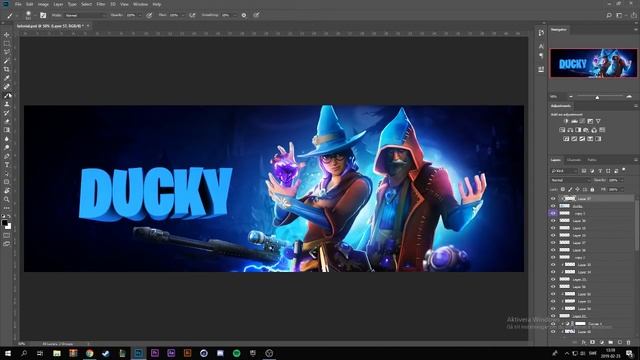Select the Clone Stamp tool
The height and width of the screenshot is (360, 640).
click(7, 104)
